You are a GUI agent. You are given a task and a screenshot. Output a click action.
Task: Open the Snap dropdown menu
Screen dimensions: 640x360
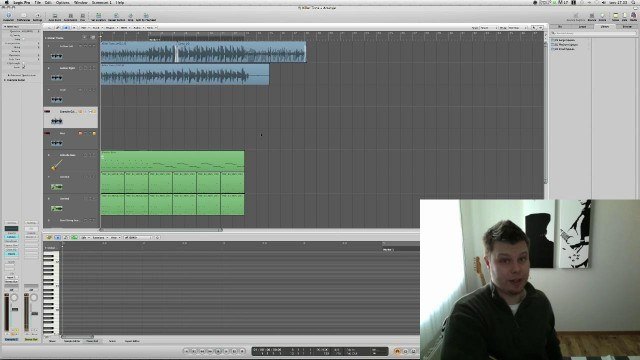point(488,28)
